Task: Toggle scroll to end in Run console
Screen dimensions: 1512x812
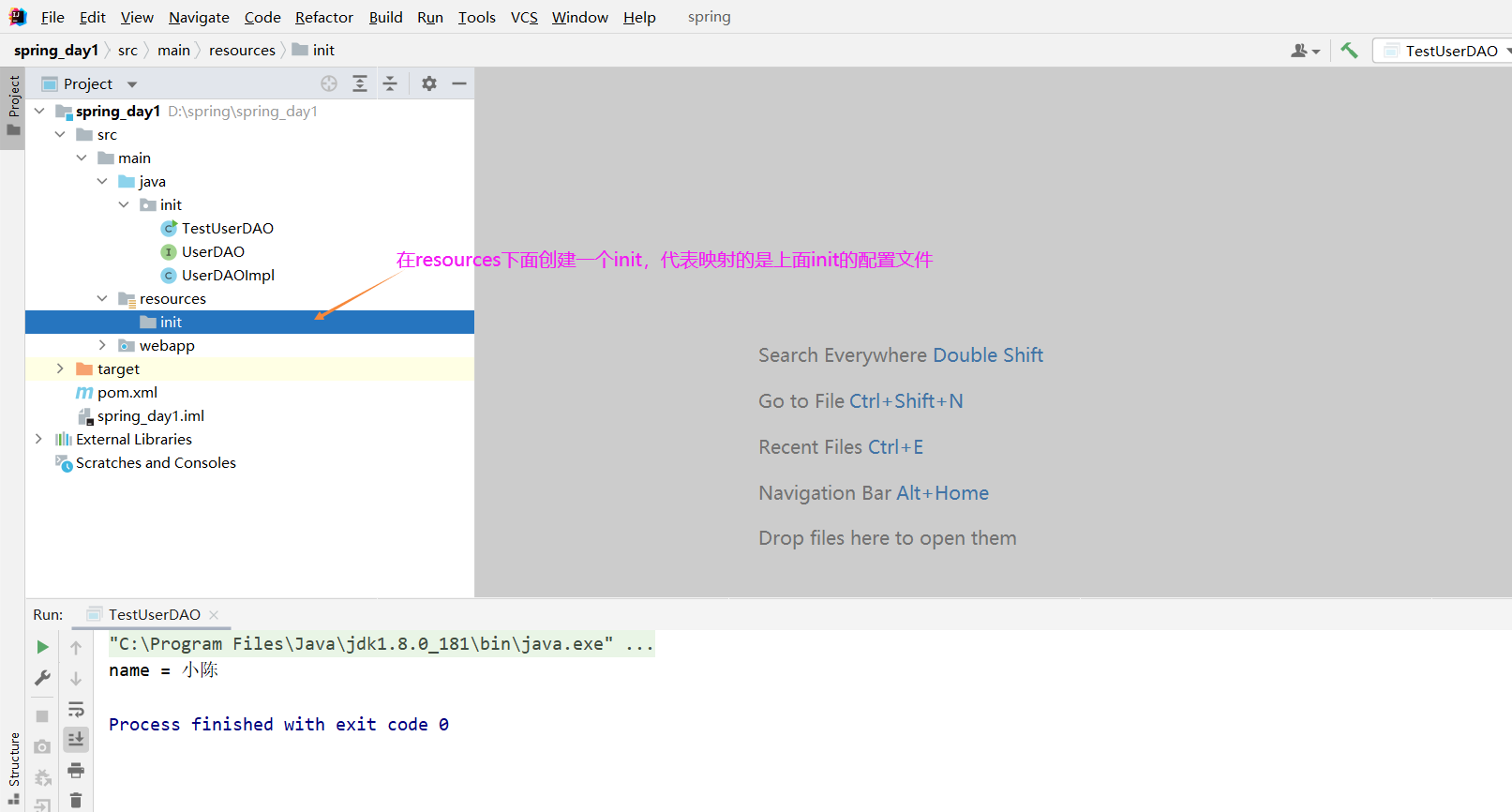Action: click(76, 740)
